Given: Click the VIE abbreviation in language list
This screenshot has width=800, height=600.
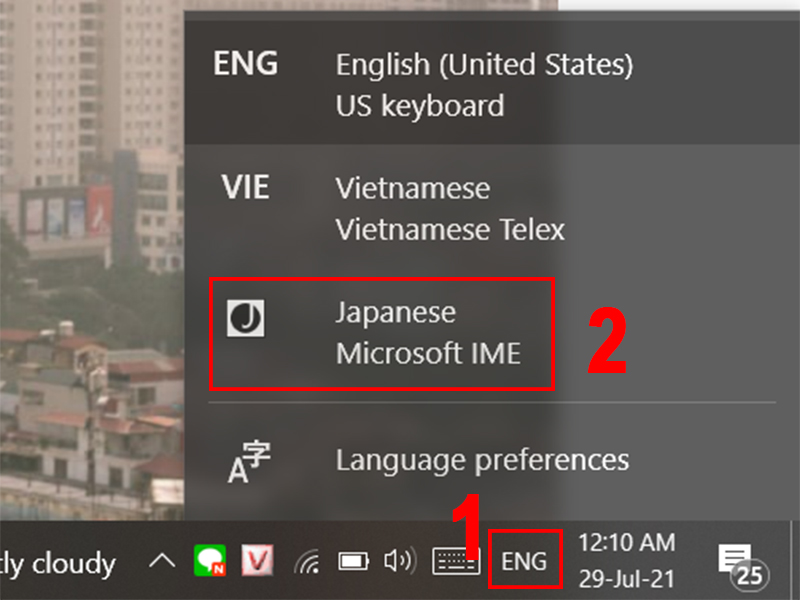Looking at the screenshot, I should point(245,187).
